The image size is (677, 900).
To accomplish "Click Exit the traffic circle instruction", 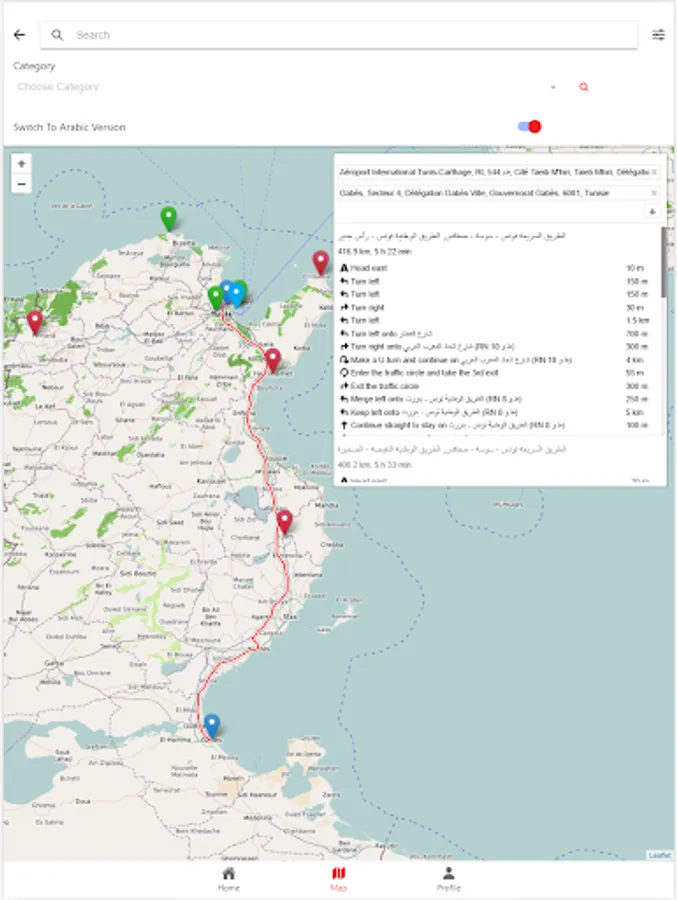I will pyautogui.click(x=494, y=386).
